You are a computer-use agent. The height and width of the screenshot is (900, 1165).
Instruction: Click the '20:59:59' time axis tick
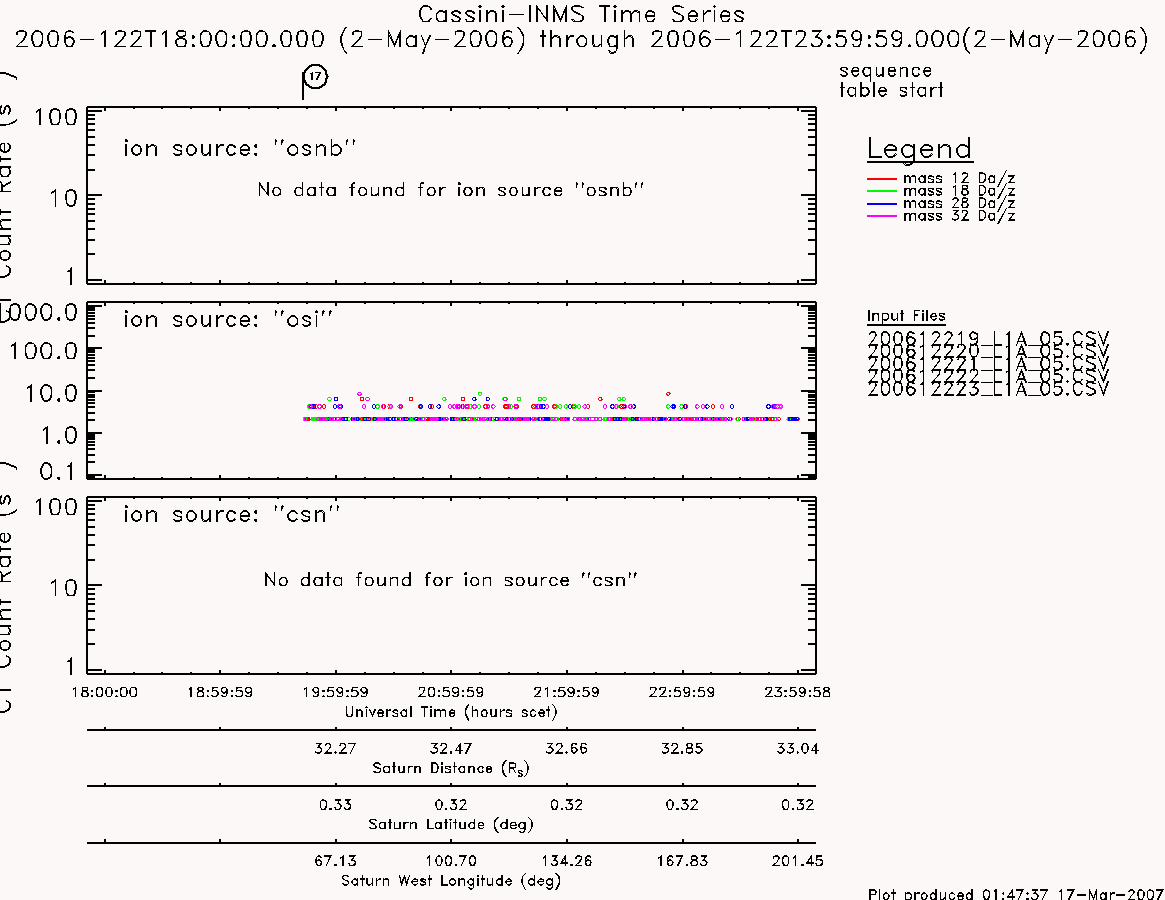pyautogui.click(x=451, y=692)
